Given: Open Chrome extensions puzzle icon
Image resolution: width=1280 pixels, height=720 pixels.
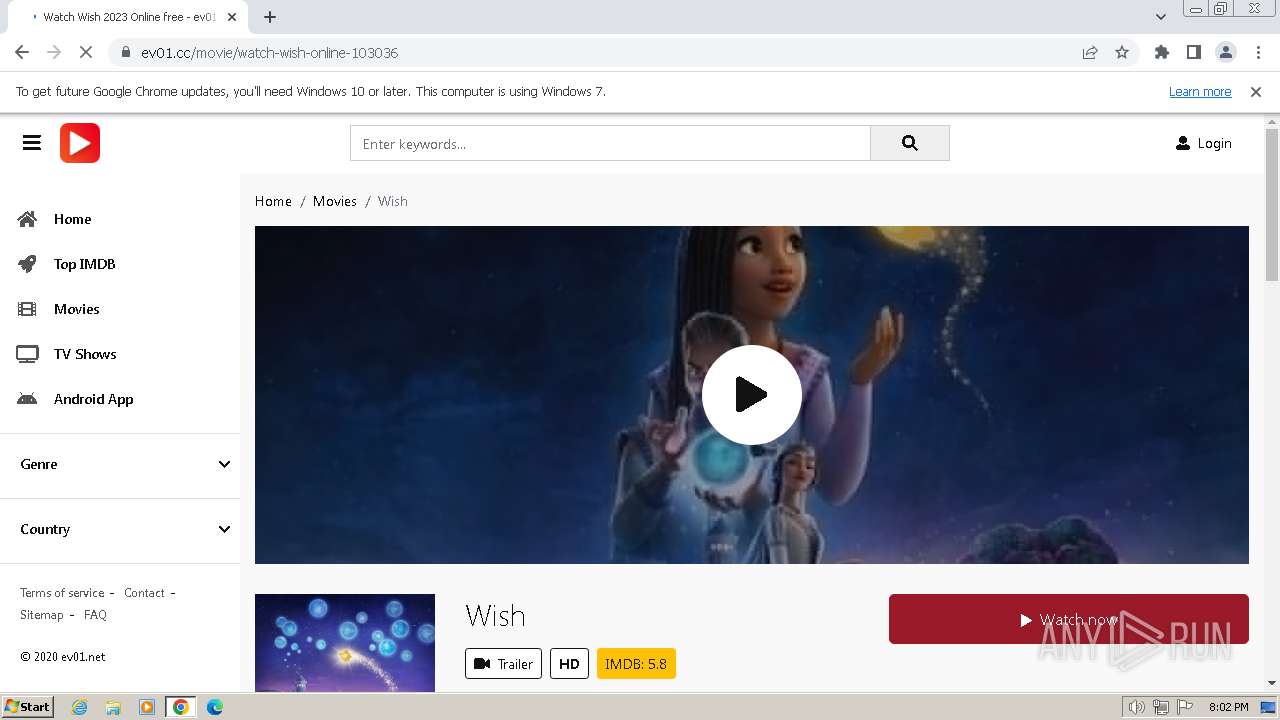Looking at the screenshot, I should click(x=1161, y=53).
